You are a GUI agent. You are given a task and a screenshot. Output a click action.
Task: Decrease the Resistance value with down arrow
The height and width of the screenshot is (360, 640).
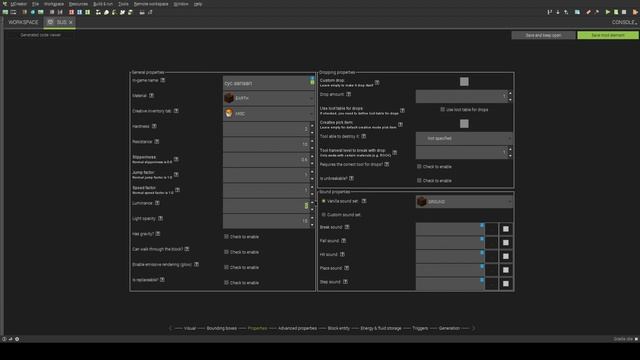point(312,148)
